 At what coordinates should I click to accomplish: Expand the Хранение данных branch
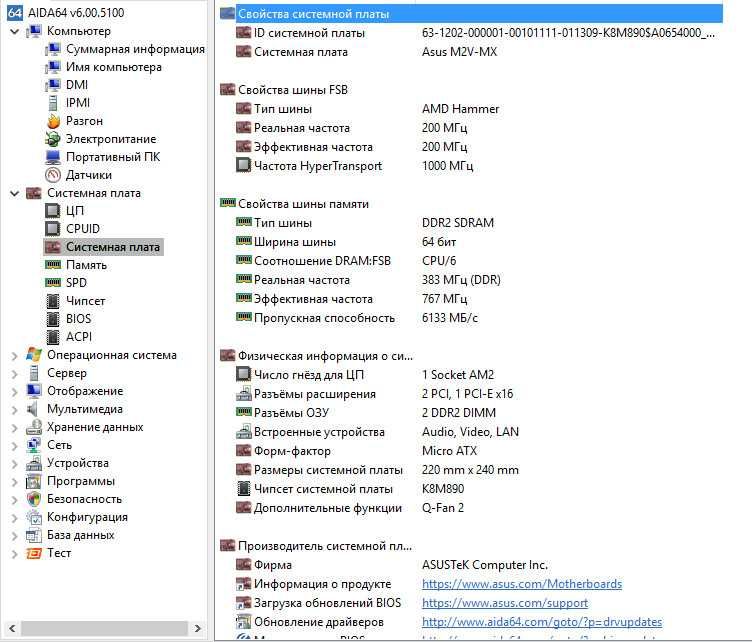15,428
